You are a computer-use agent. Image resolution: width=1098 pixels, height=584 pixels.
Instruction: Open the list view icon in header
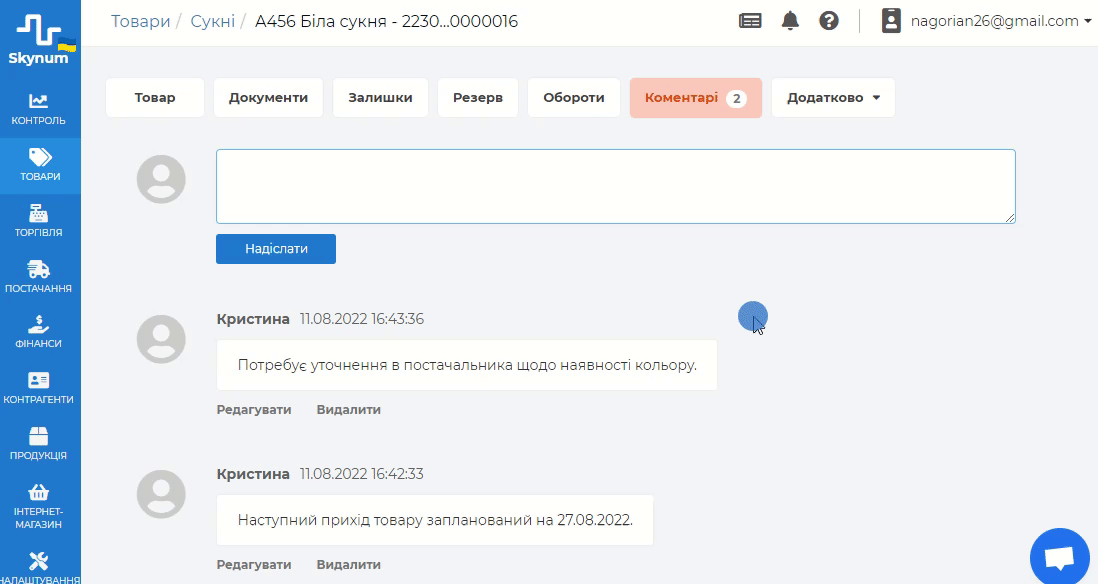pyautogui.click(x=750, y=21)
